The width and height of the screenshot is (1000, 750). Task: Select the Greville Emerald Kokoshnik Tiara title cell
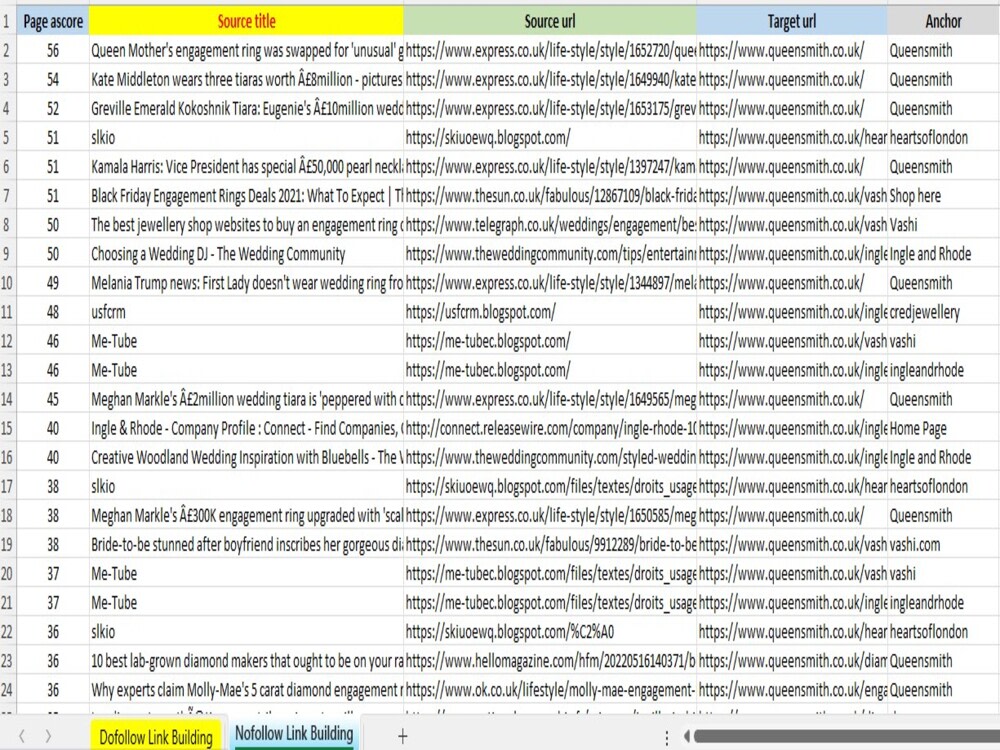[246, 108]
